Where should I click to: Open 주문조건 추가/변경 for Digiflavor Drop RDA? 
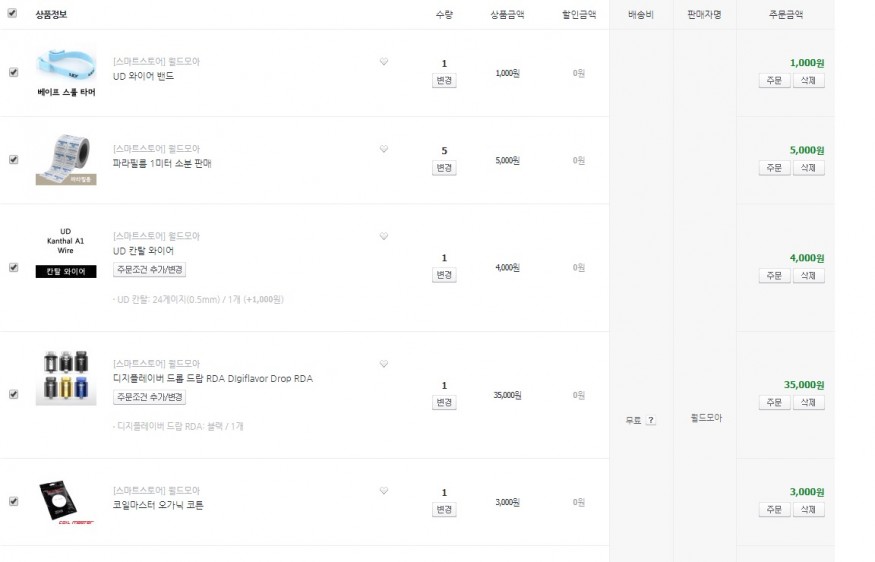[x=150, y=397]
